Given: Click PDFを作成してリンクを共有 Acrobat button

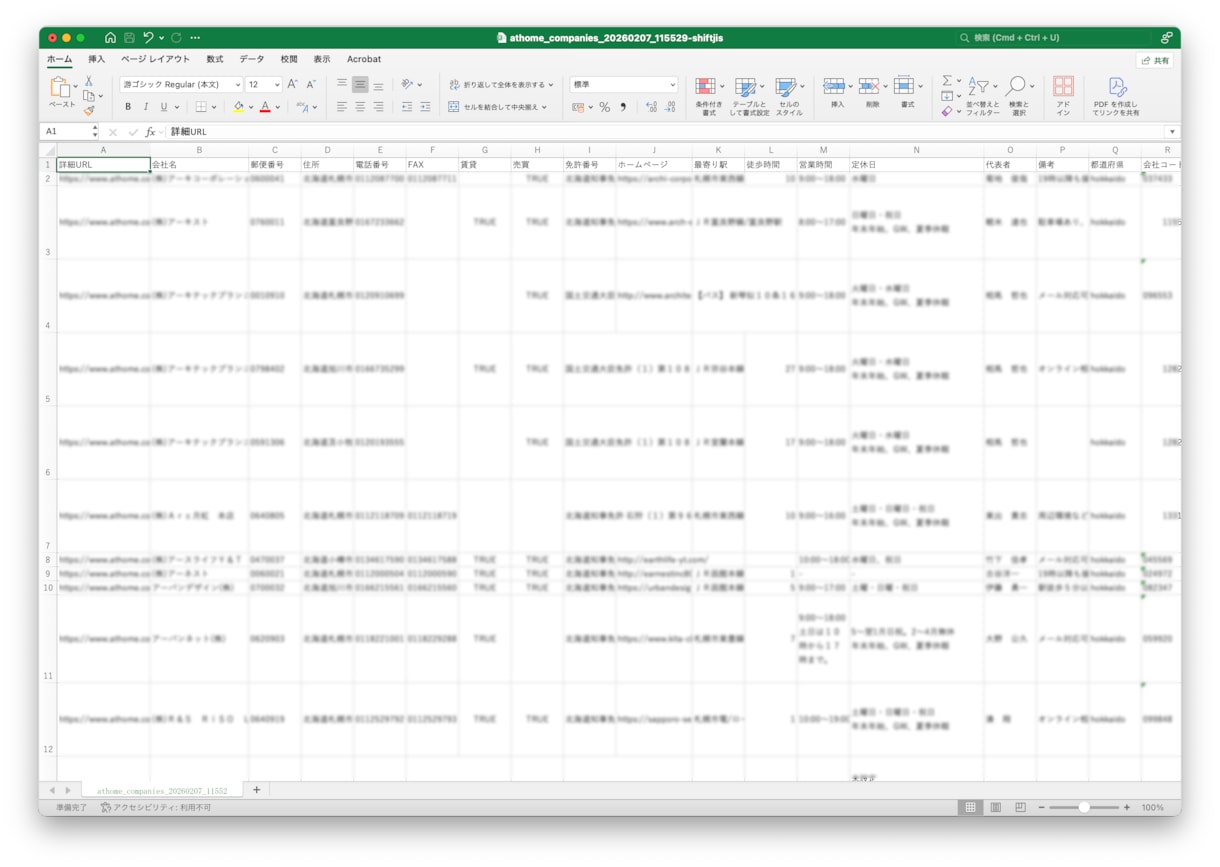Looking at the screenshot, I should (1116, 96).
